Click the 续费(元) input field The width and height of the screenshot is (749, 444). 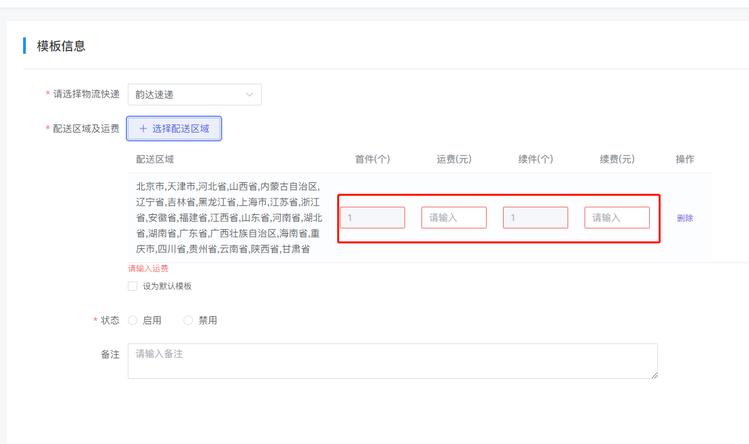617,218
